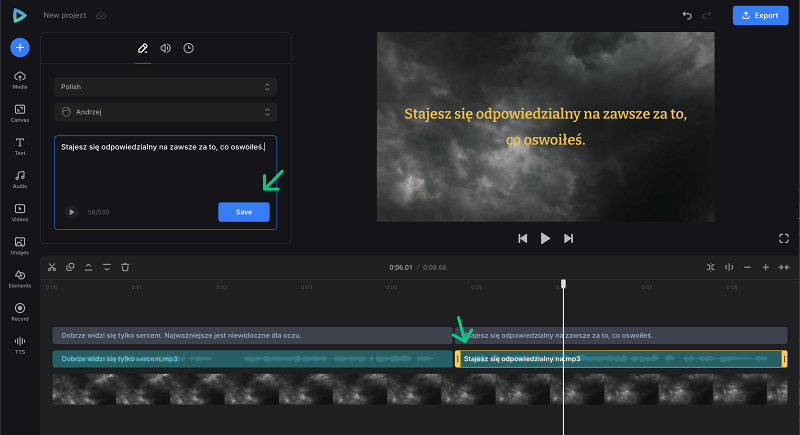Open the Videos panel in sidebar
Image resolution: width=800 pixels, height=435 pixels.
click(20, 213)
